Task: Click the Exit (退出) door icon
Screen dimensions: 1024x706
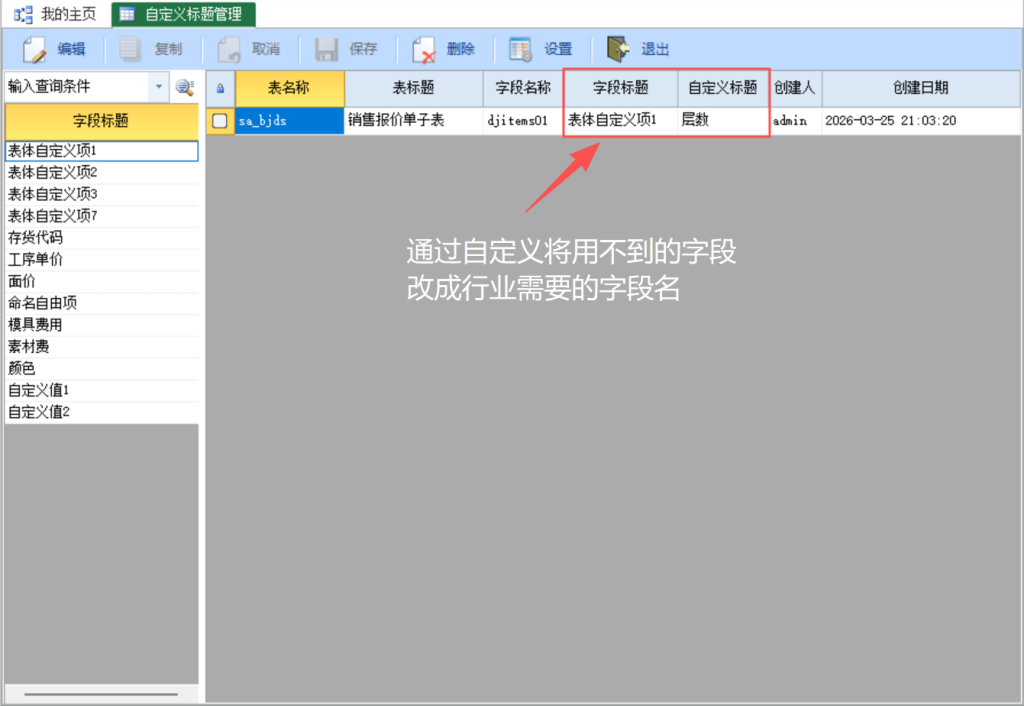Action: coord(618,49)
